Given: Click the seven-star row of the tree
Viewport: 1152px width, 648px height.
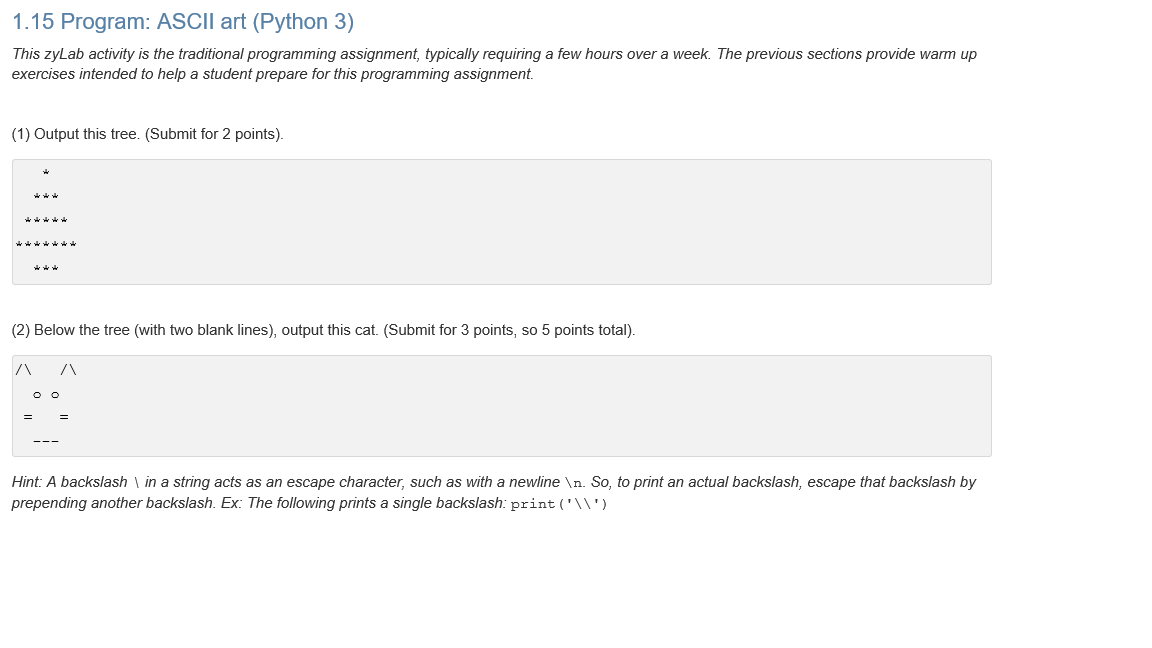Looking at the screenshot, I should 46,245.
